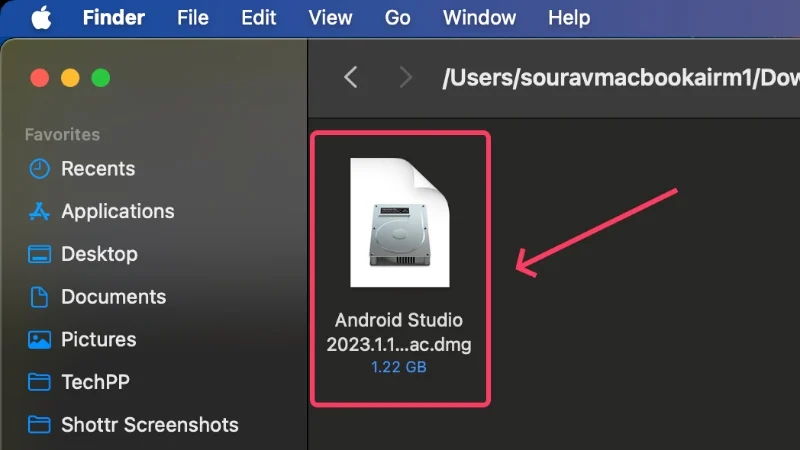
Task: Open the Edit menu
Action: pyautogui.click(x=259, y=18)
